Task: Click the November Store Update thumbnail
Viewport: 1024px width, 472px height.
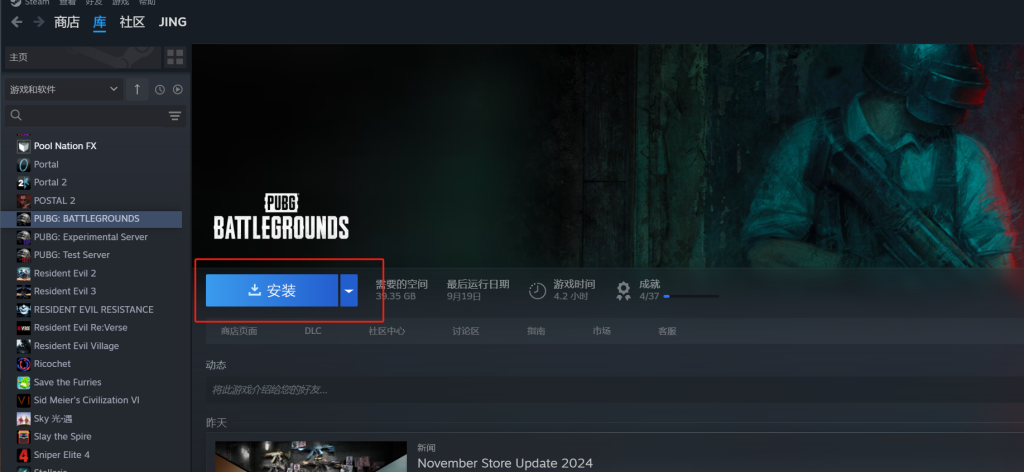Action: pyautogui.click(x=312, y=456)
